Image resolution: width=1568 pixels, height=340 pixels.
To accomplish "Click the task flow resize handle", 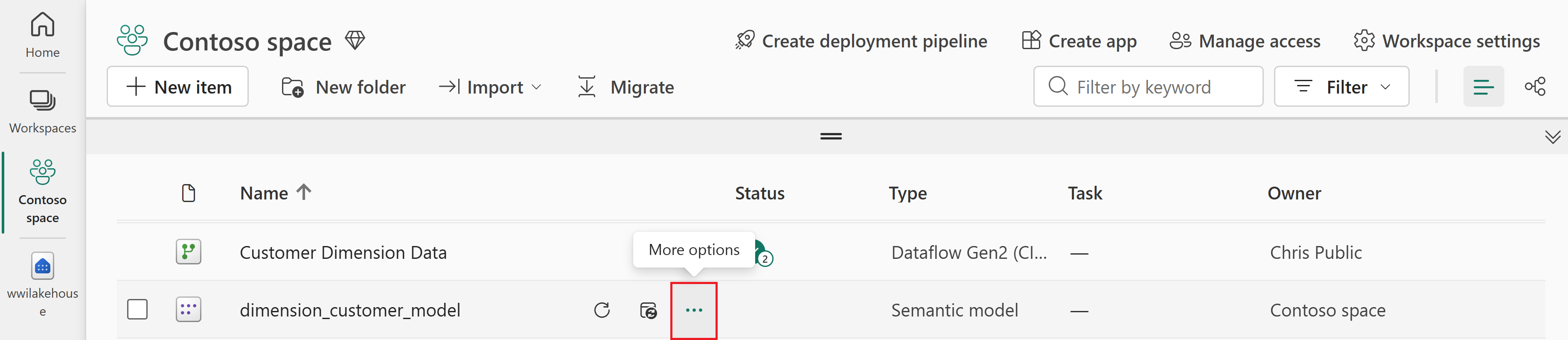I will 830,137.
